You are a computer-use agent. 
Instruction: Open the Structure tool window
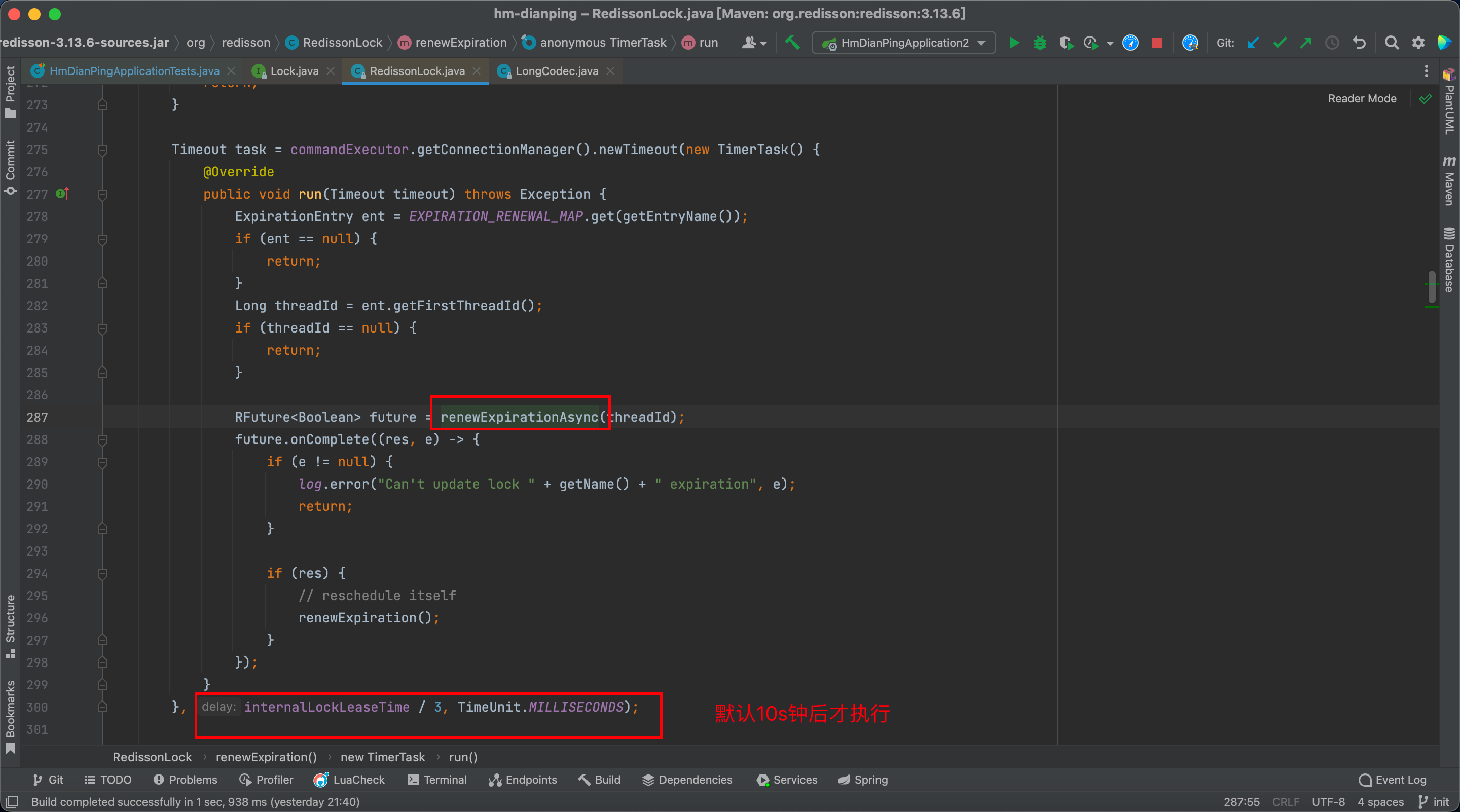(10, 626)
